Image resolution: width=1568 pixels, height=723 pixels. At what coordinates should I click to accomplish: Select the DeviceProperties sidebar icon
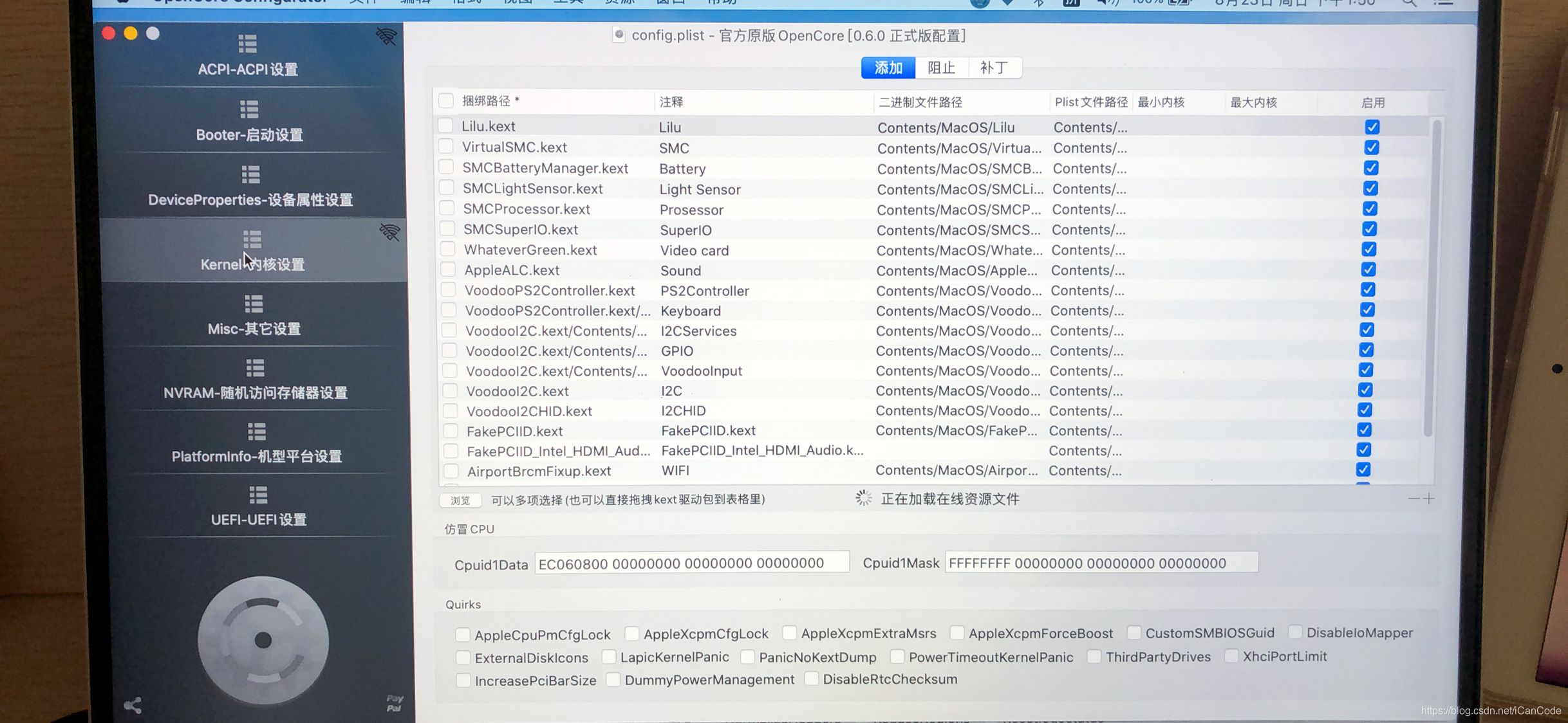pos(250,174)
